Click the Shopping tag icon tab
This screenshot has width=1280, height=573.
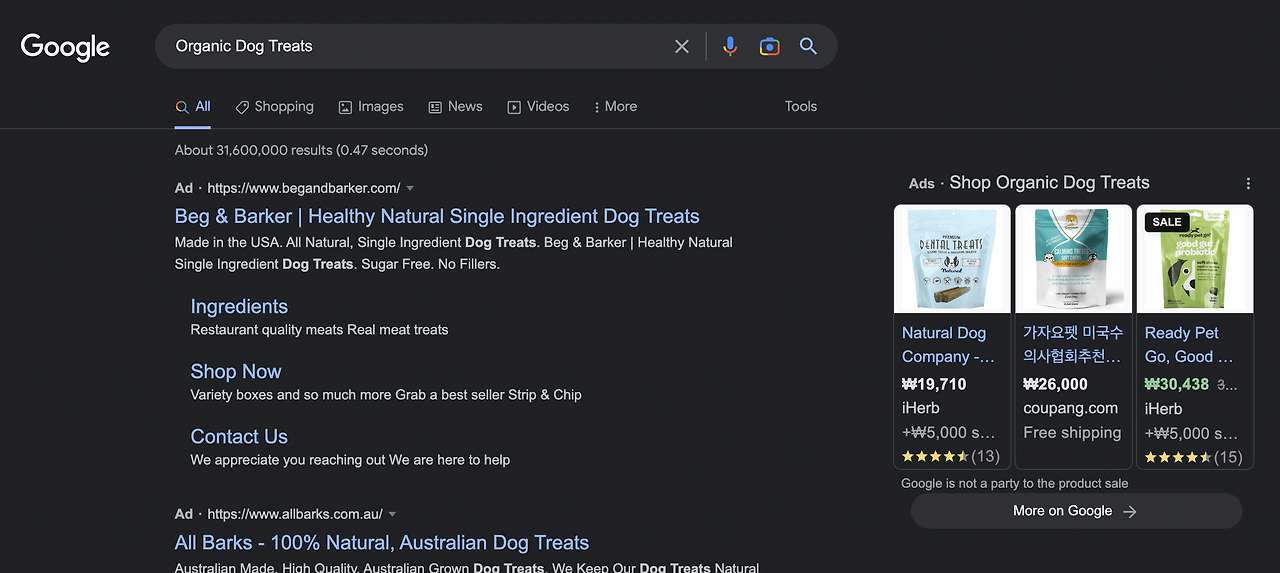click(274, 107)
